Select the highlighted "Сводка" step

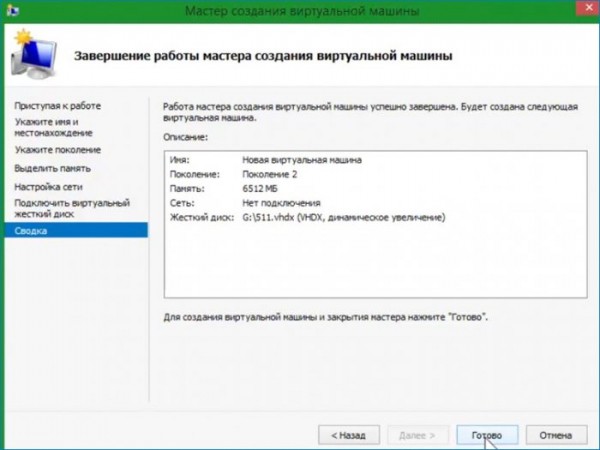pyautogui.click(x=76, y=230)
